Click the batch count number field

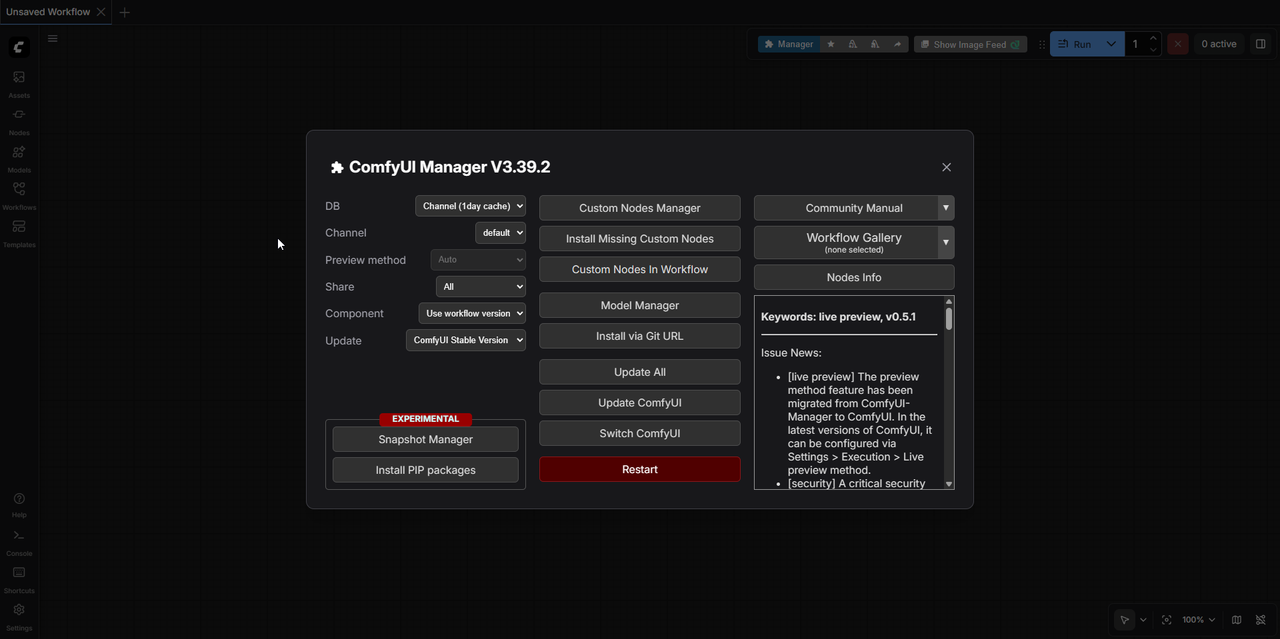(1136, 44)
